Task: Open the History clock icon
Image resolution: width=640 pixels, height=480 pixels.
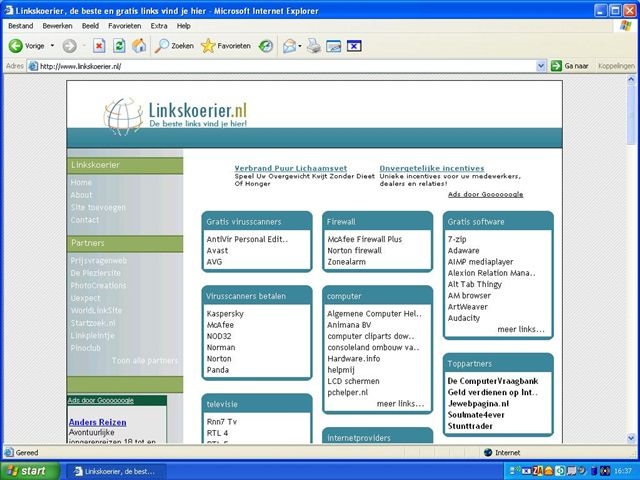Action: click(x=266, y=46)
